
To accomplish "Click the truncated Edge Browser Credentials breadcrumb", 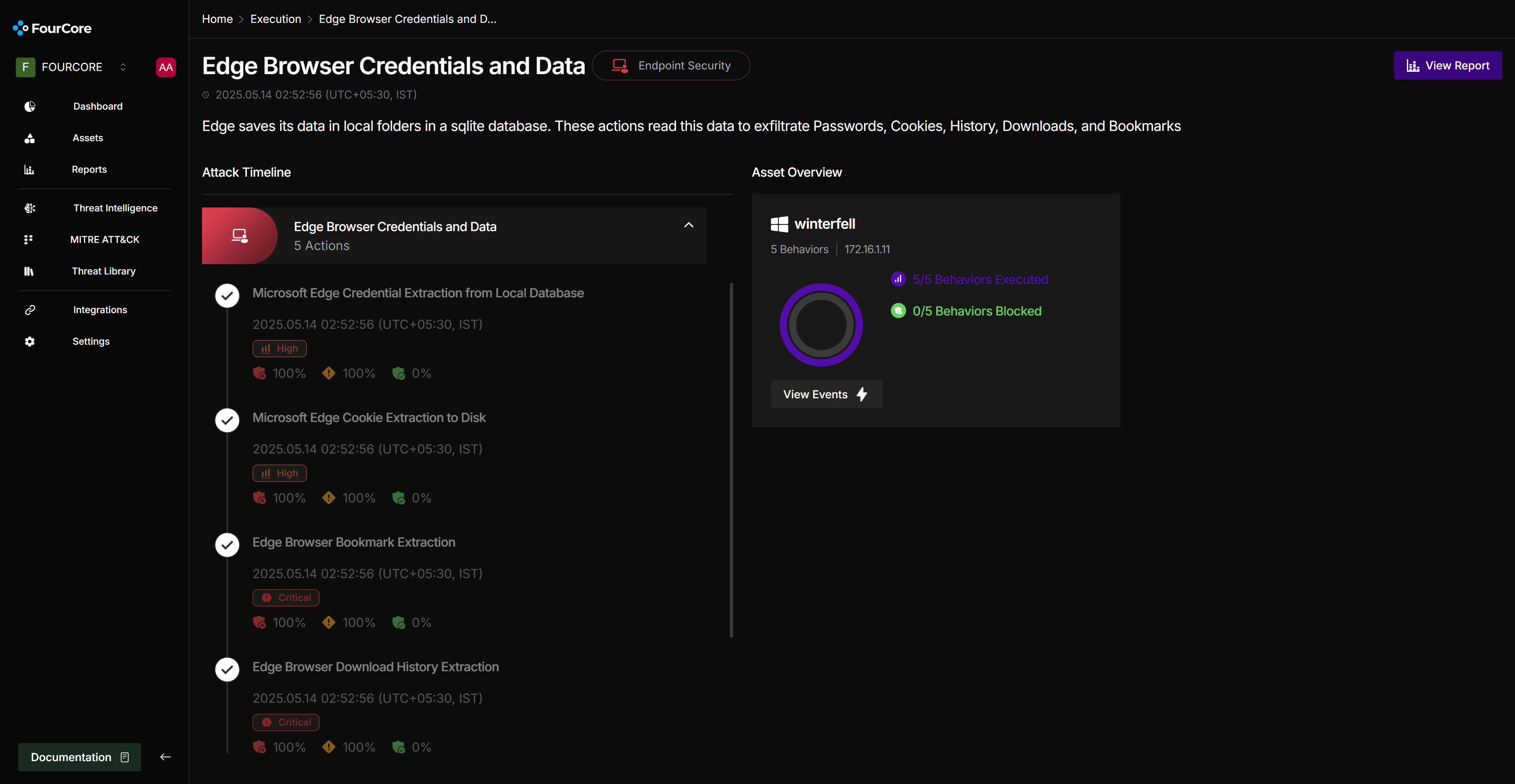I will tap(408, 19).
